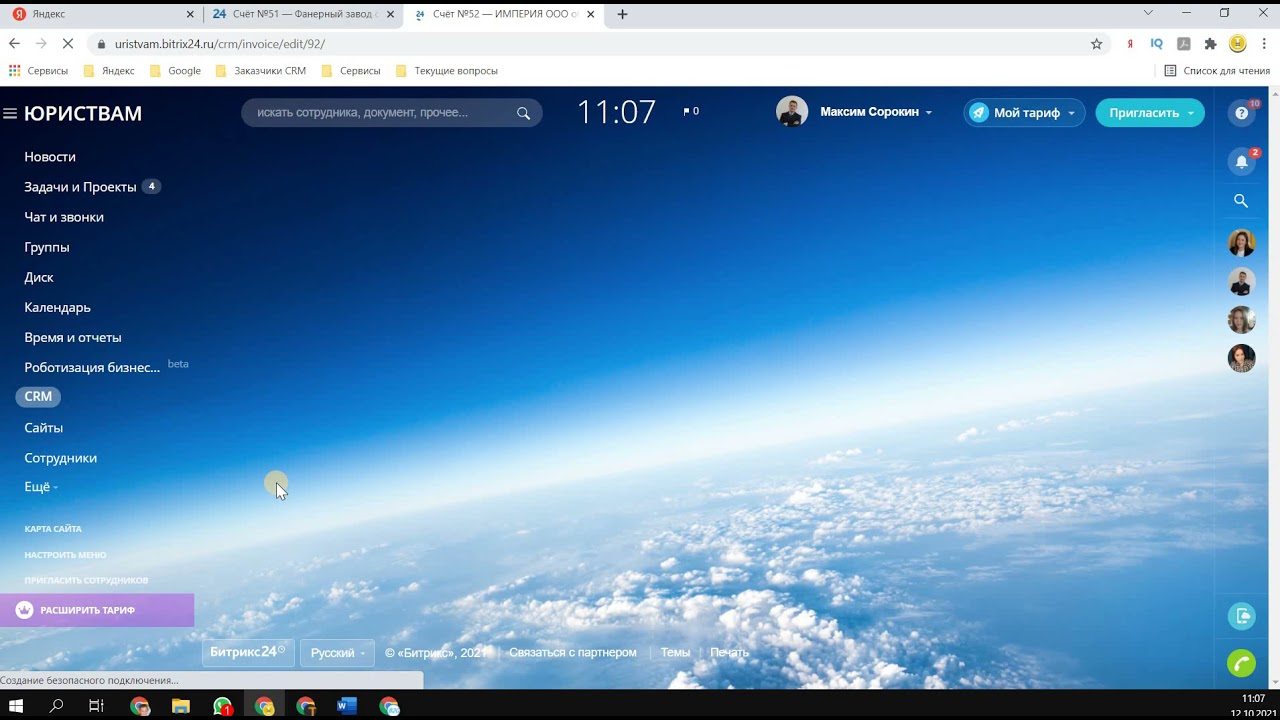Open the Windows Task View button
The image size is (1280, 720).
96,706
